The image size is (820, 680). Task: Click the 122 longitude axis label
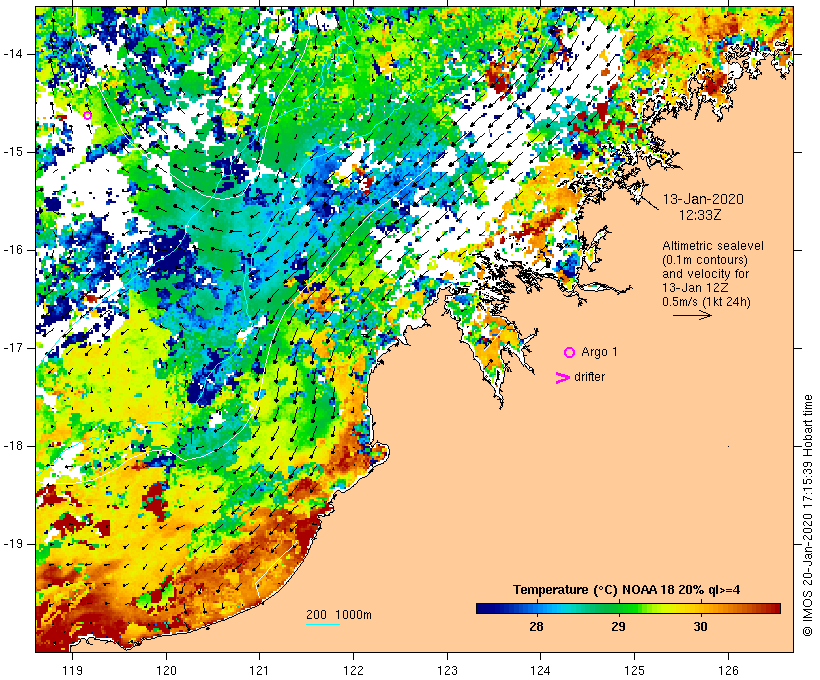click(354, 671)
